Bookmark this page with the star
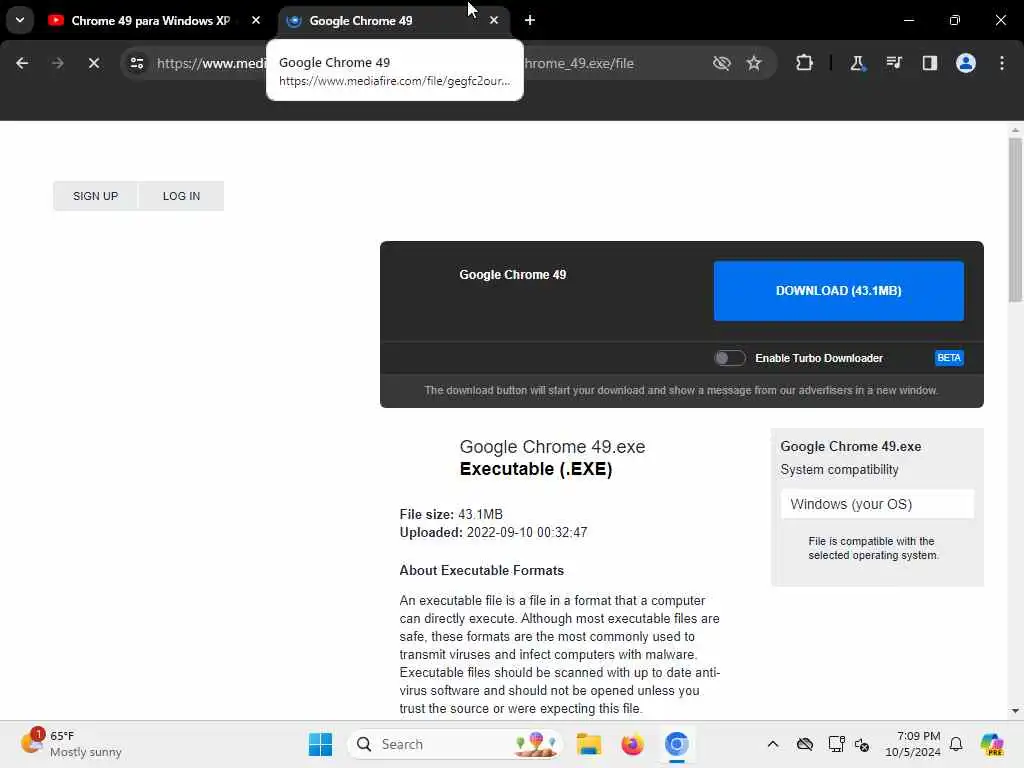This screenshot has height=768, width=1024. [x=754, y=63]
